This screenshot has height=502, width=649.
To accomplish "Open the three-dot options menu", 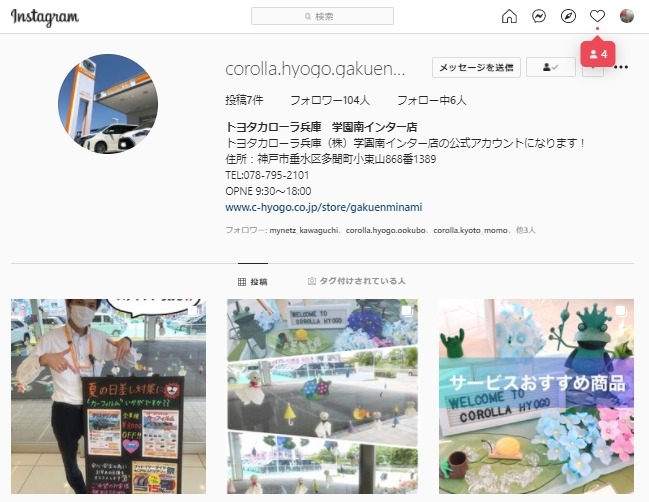I will pyautogui.click(x=621, y=67).
